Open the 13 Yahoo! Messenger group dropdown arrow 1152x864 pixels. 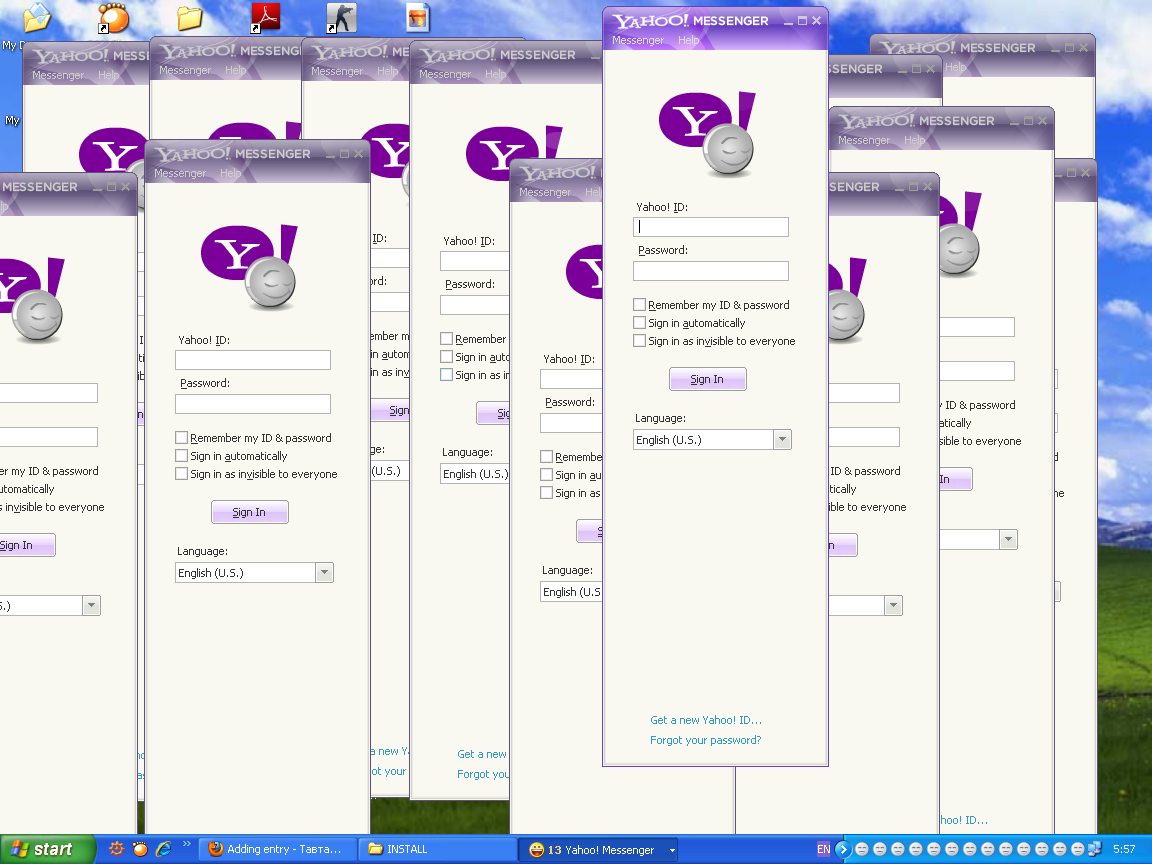672,850
